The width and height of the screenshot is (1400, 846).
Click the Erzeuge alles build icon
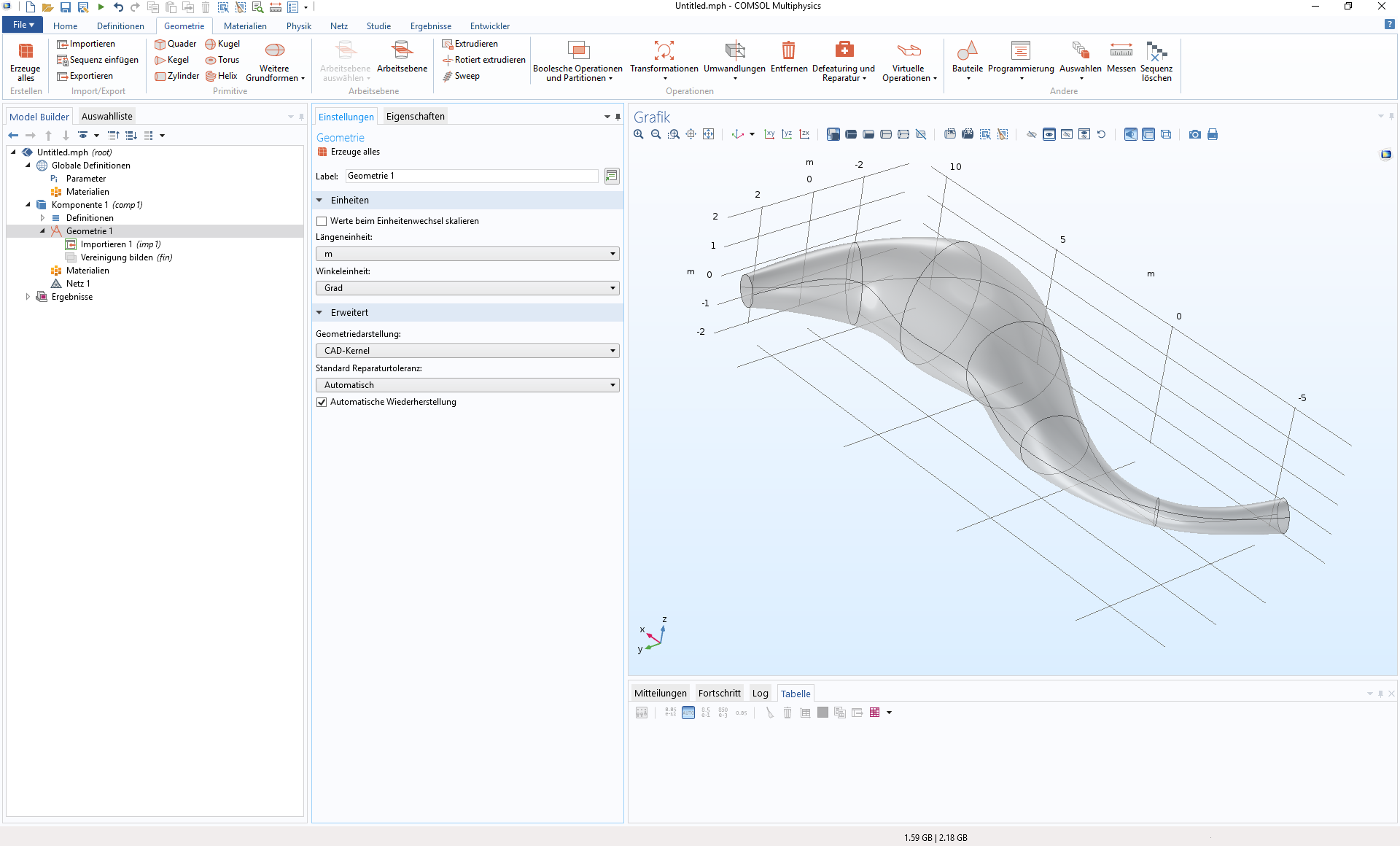tap(26, 51)
